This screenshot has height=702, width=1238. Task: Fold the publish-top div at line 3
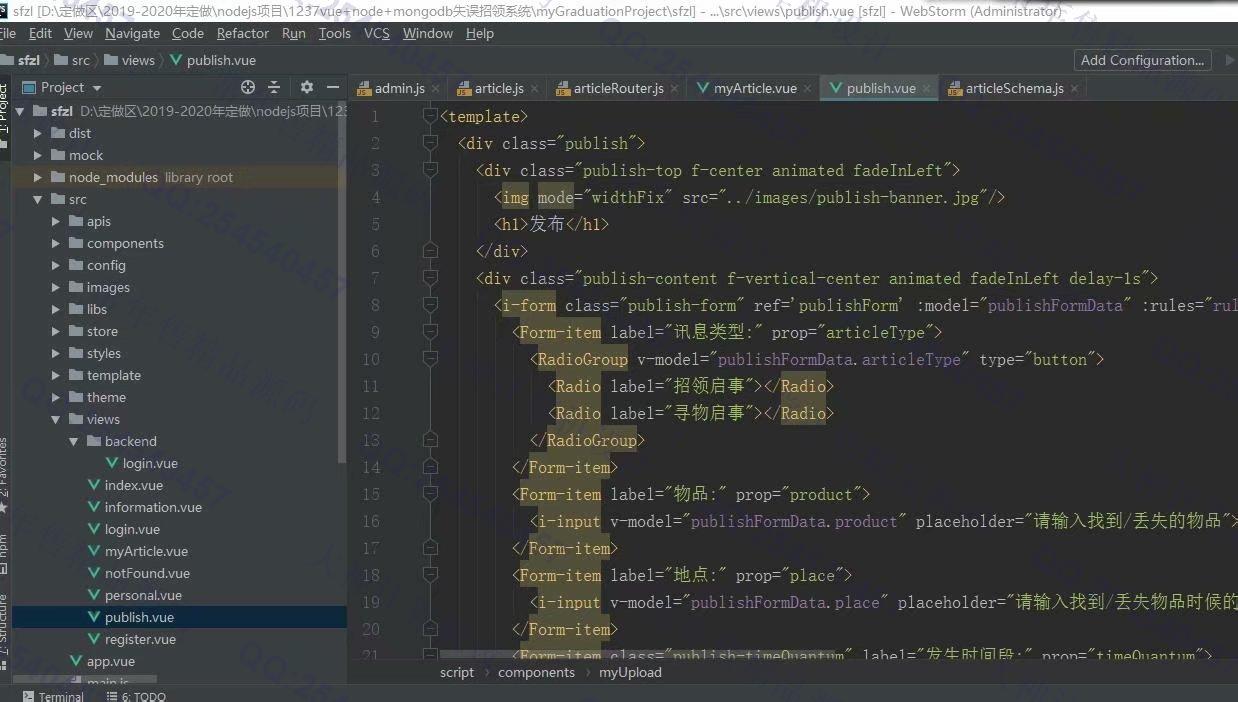pos(430,171)
